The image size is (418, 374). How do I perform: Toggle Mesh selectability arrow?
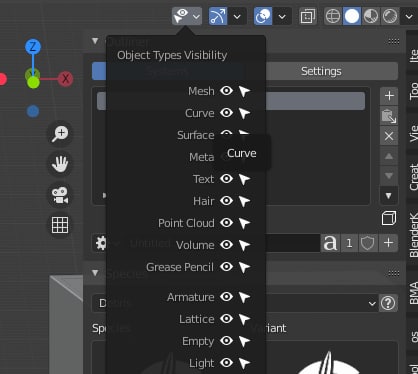point(244,91)
